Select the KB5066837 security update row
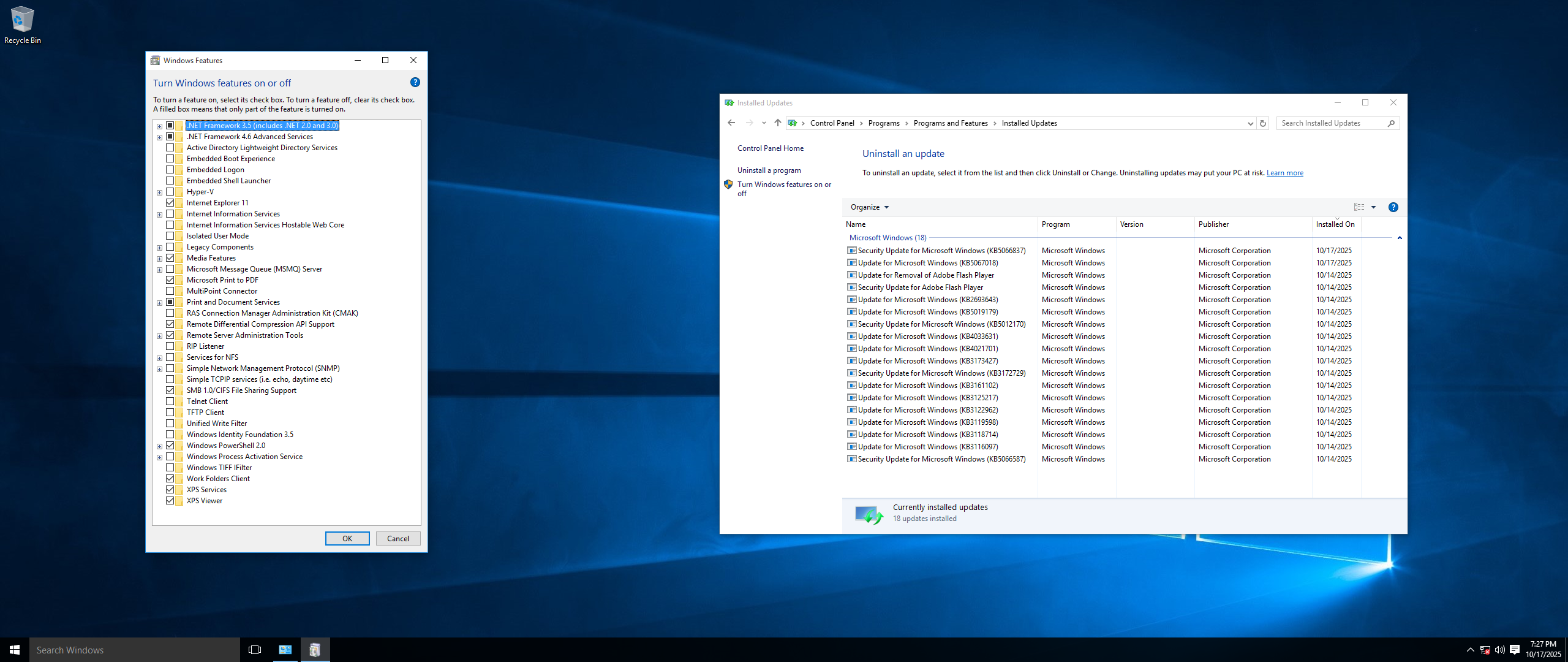The width and height of the screenshot is (1568, 662). pos(941,251)
